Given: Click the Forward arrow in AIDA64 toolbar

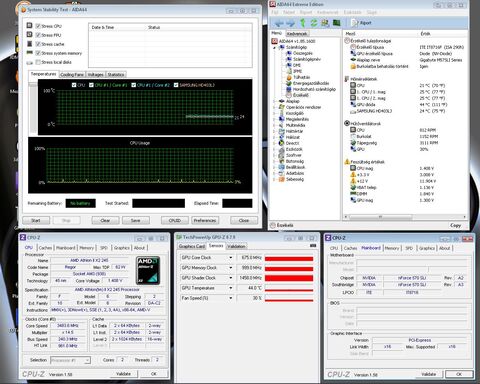Looking at the screenshot, I should [x=291, y=23].
